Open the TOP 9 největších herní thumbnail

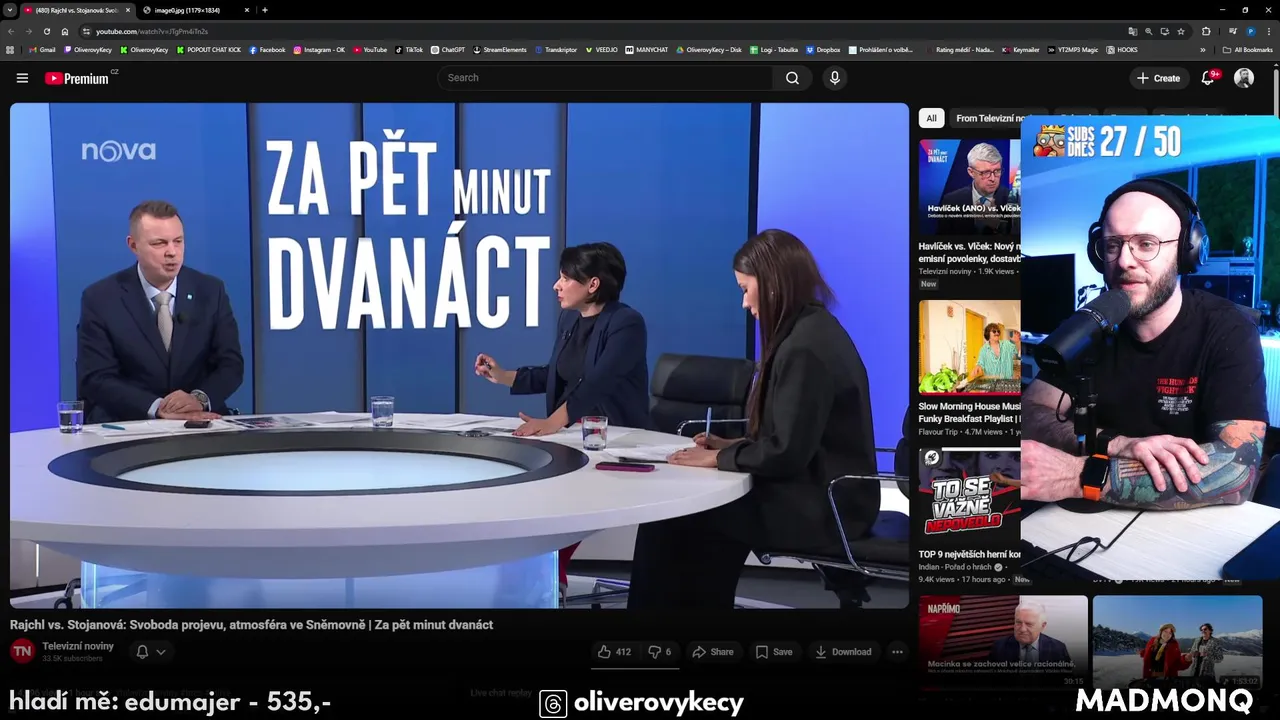(x=969, y=495)
